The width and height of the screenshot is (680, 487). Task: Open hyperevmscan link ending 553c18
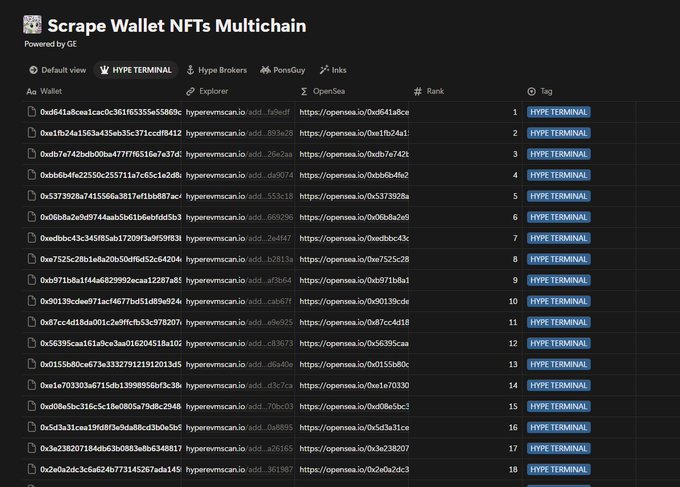click(x=239, y=196)
